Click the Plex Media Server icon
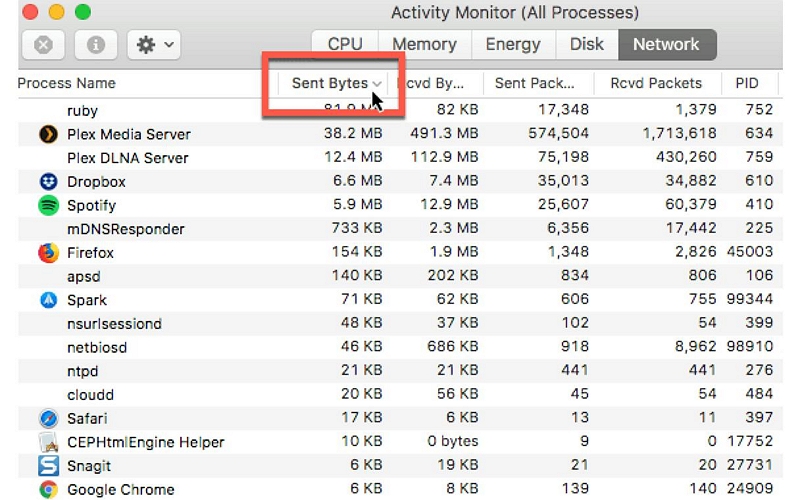The height and width of the screenshot is (500, 800). click(48, 134)
